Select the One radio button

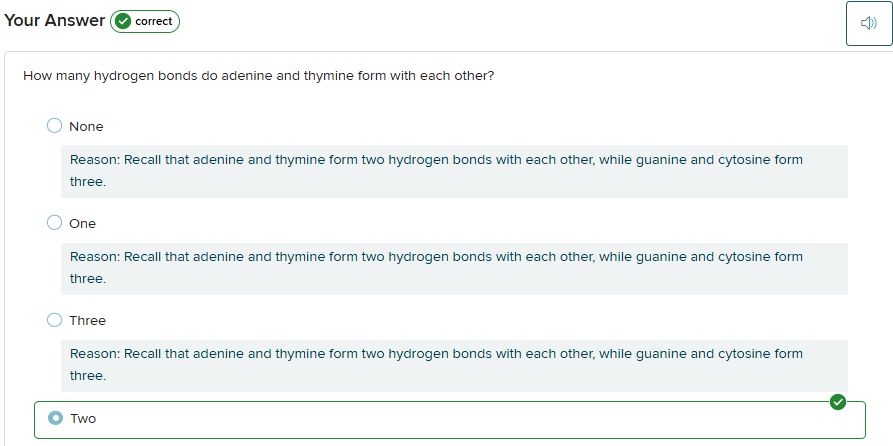54,223
